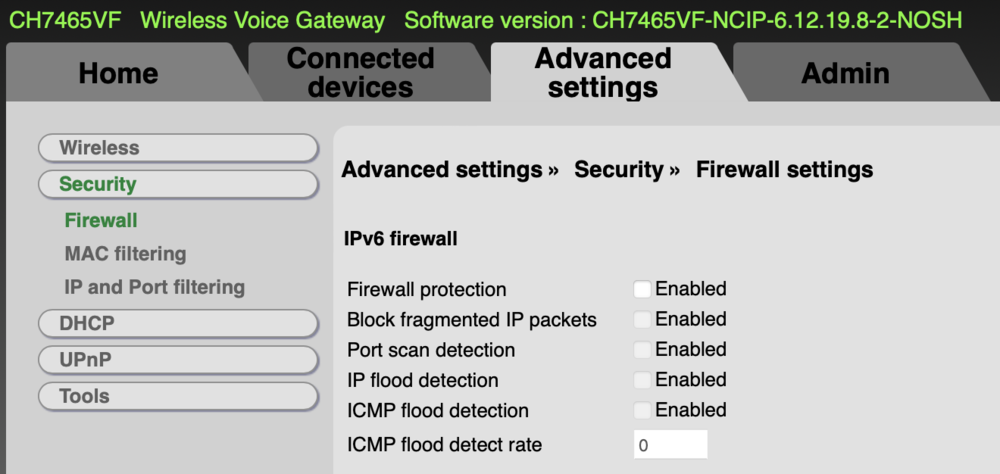The width and height of the screenshot is (1000, 474).
Task: Click the Advanced settings breadcrumb link
Action: [x=441, y=170]
